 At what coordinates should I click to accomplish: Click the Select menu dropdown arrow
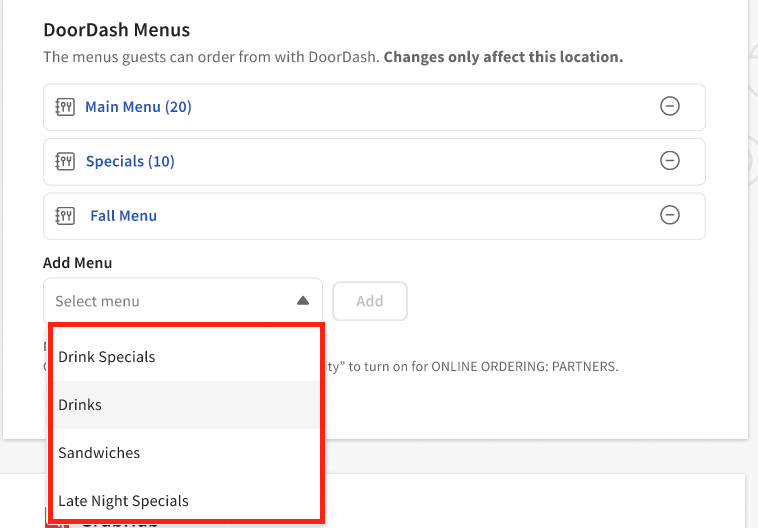[303, 301]
